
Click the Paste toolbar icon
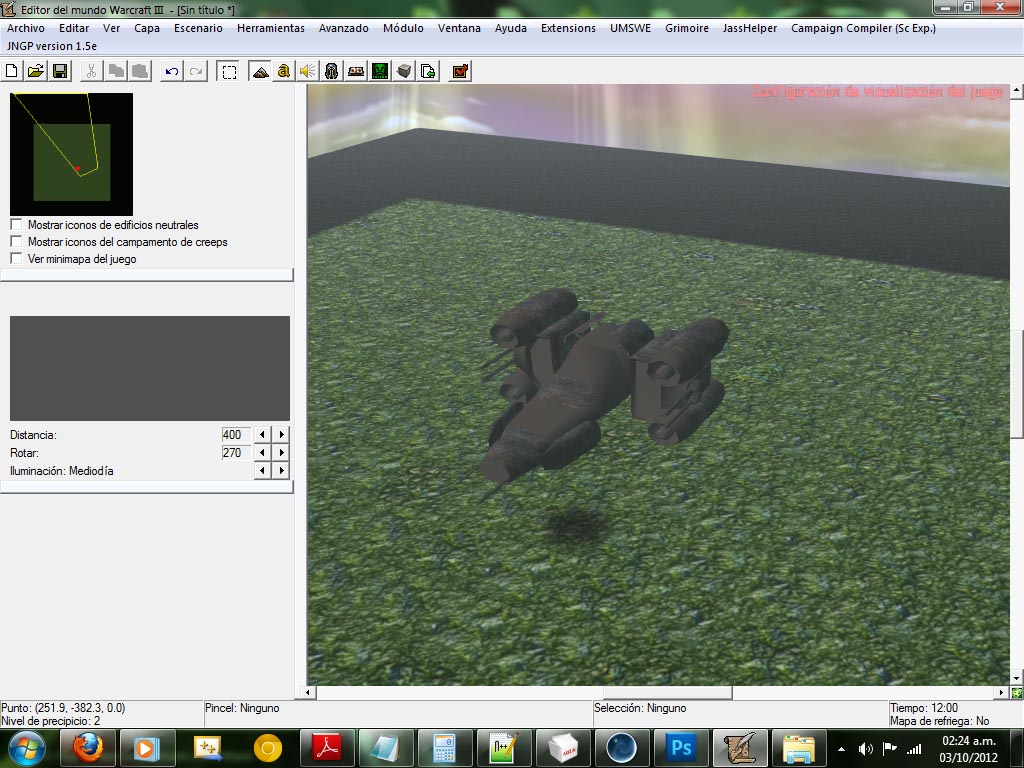tap(140, 71)
